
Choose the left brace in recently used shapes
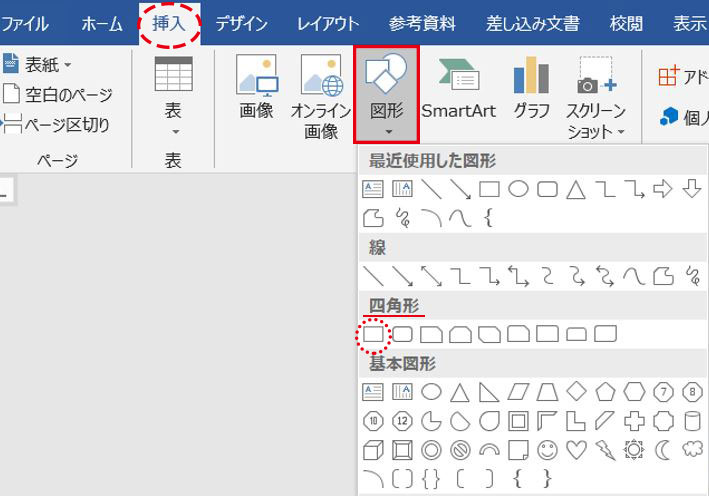pos(488,218)
